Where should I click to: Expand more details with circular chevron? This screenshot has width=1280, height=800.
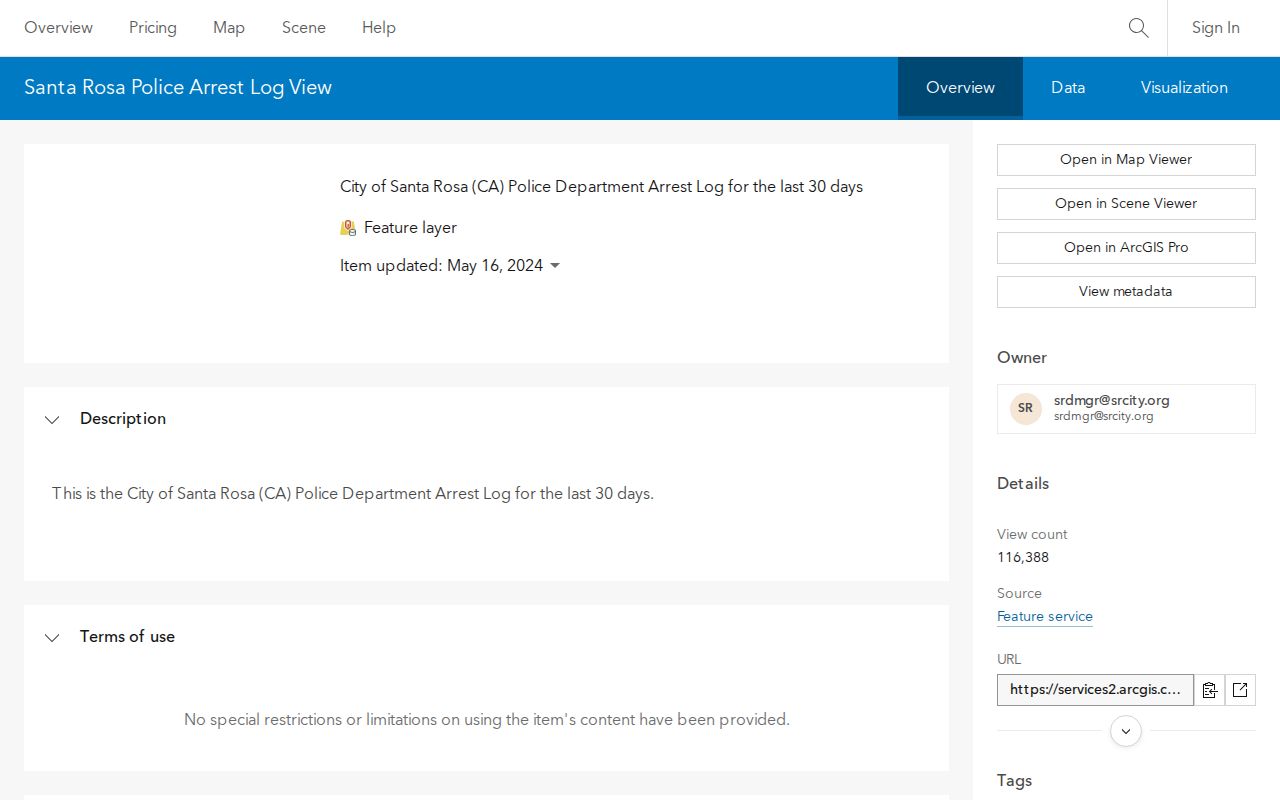click(x=1126, y=731)
